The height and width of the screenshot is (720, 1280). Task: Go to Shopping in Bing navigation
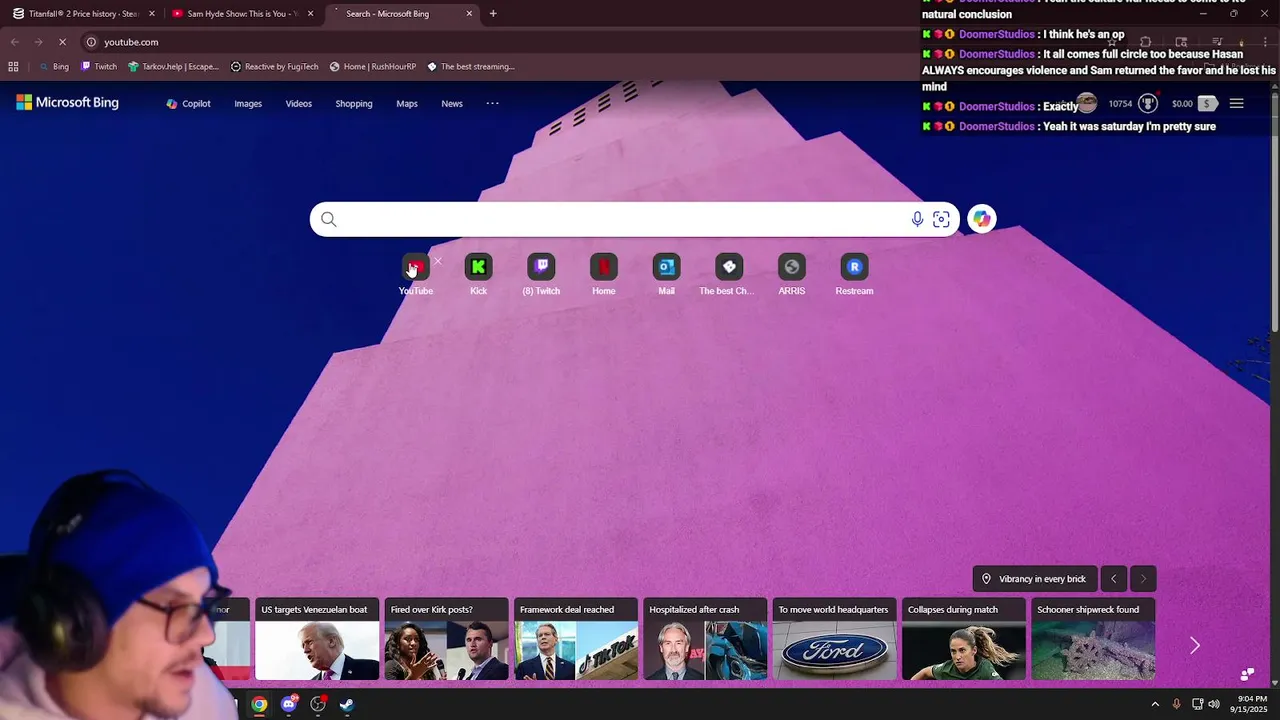pos(354,104)
